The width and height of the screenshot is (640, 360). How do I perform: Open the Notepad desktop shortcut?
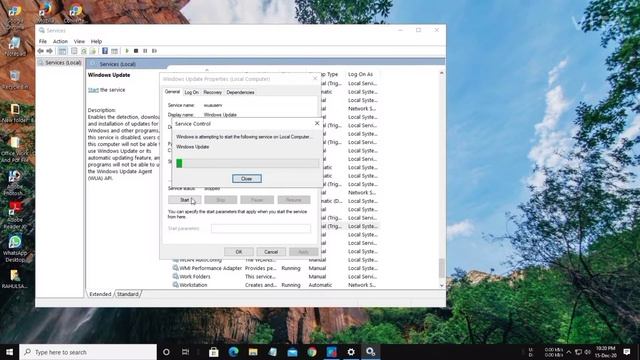click(x=15, y=46)
